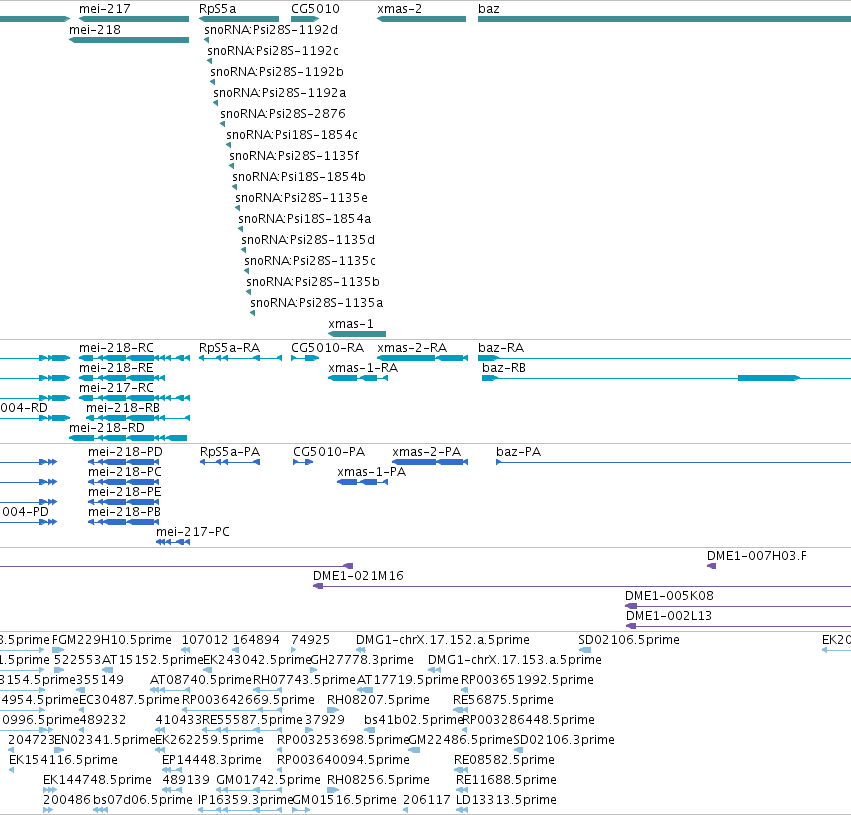Click the mei-217-PC protein label
The image size is (851, 815).
(193, 532)
